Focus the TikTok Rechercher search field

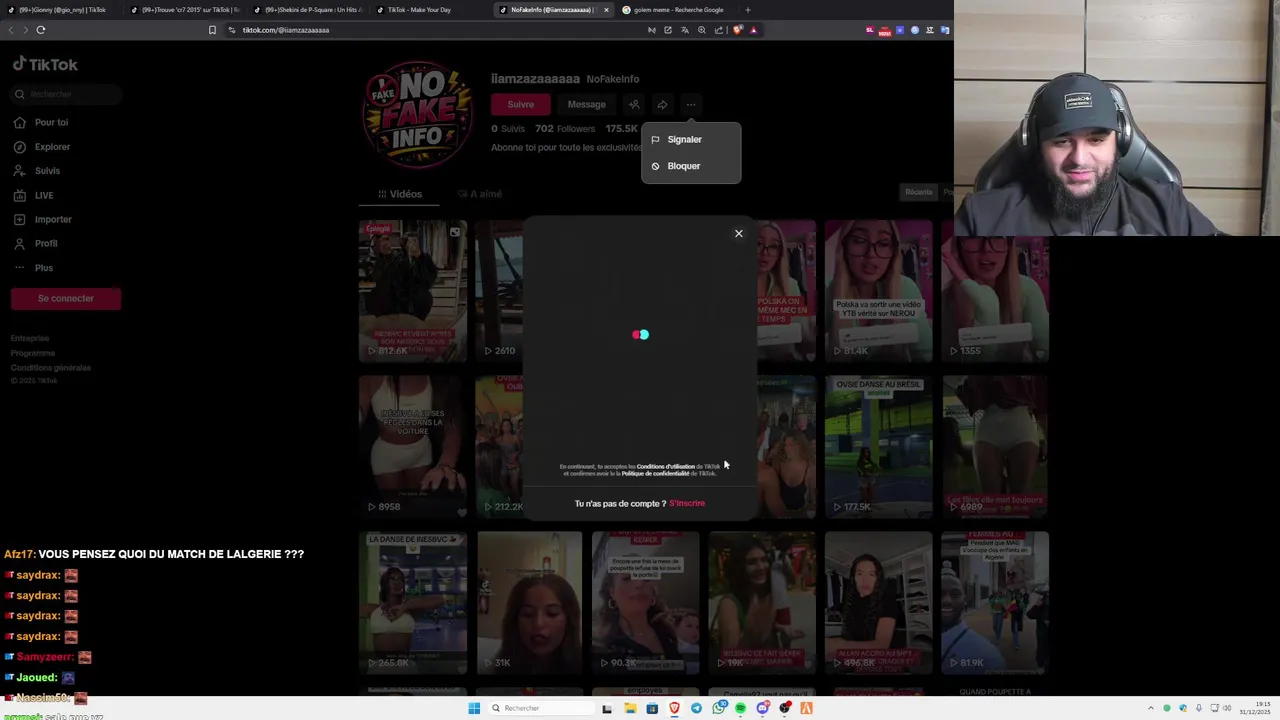click(x=66, y=94)
